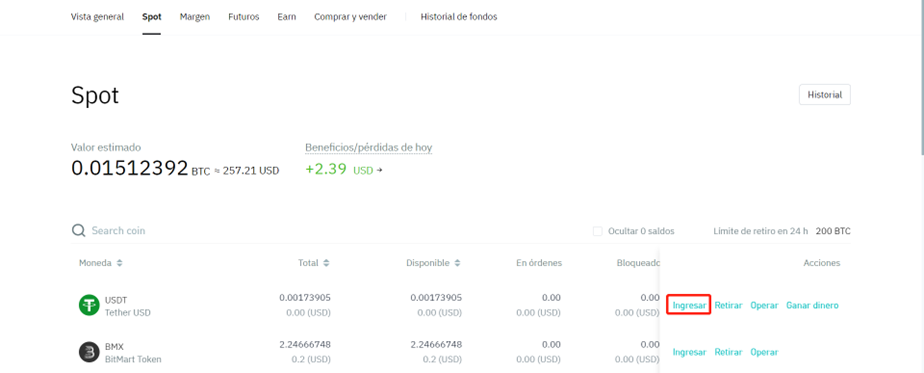Image resolution: width=924 pixels, height=373 pixels.
Task: Enable the Ocultar 0 saldos checkbox
Action: 598,231
